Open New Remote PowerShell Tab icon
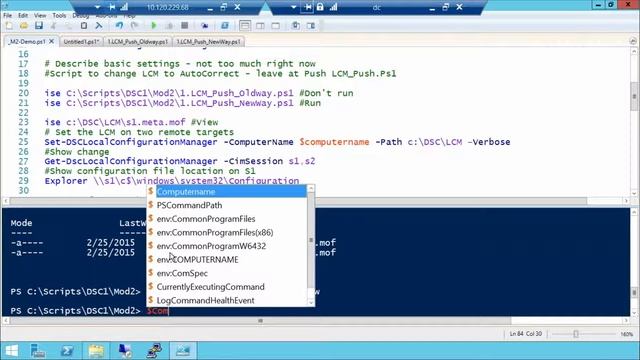The width and height of the screenshot is (640, 360). tap(204, 26)
